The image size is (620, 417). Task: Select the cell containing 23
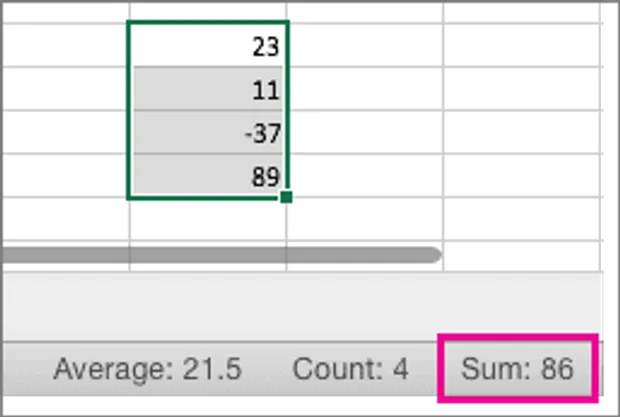click(x=208, y=45)
